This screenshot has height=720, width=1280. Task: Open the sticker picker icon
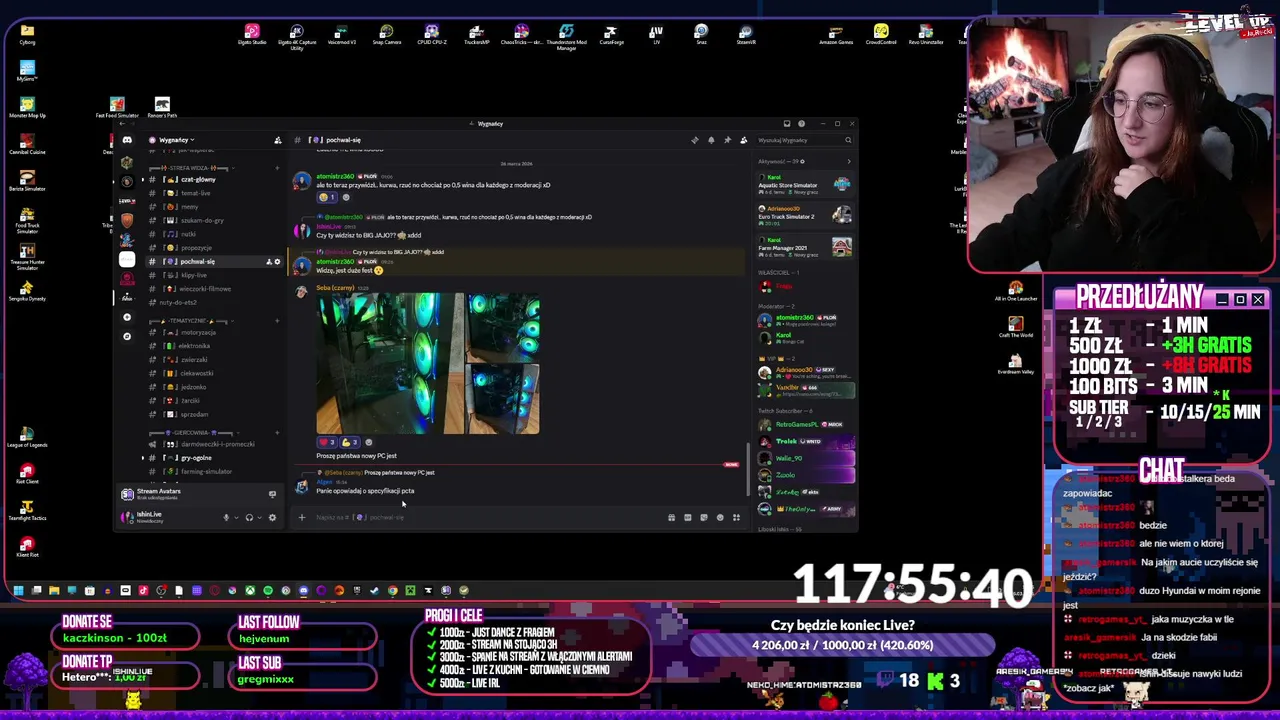click(704, 518)
